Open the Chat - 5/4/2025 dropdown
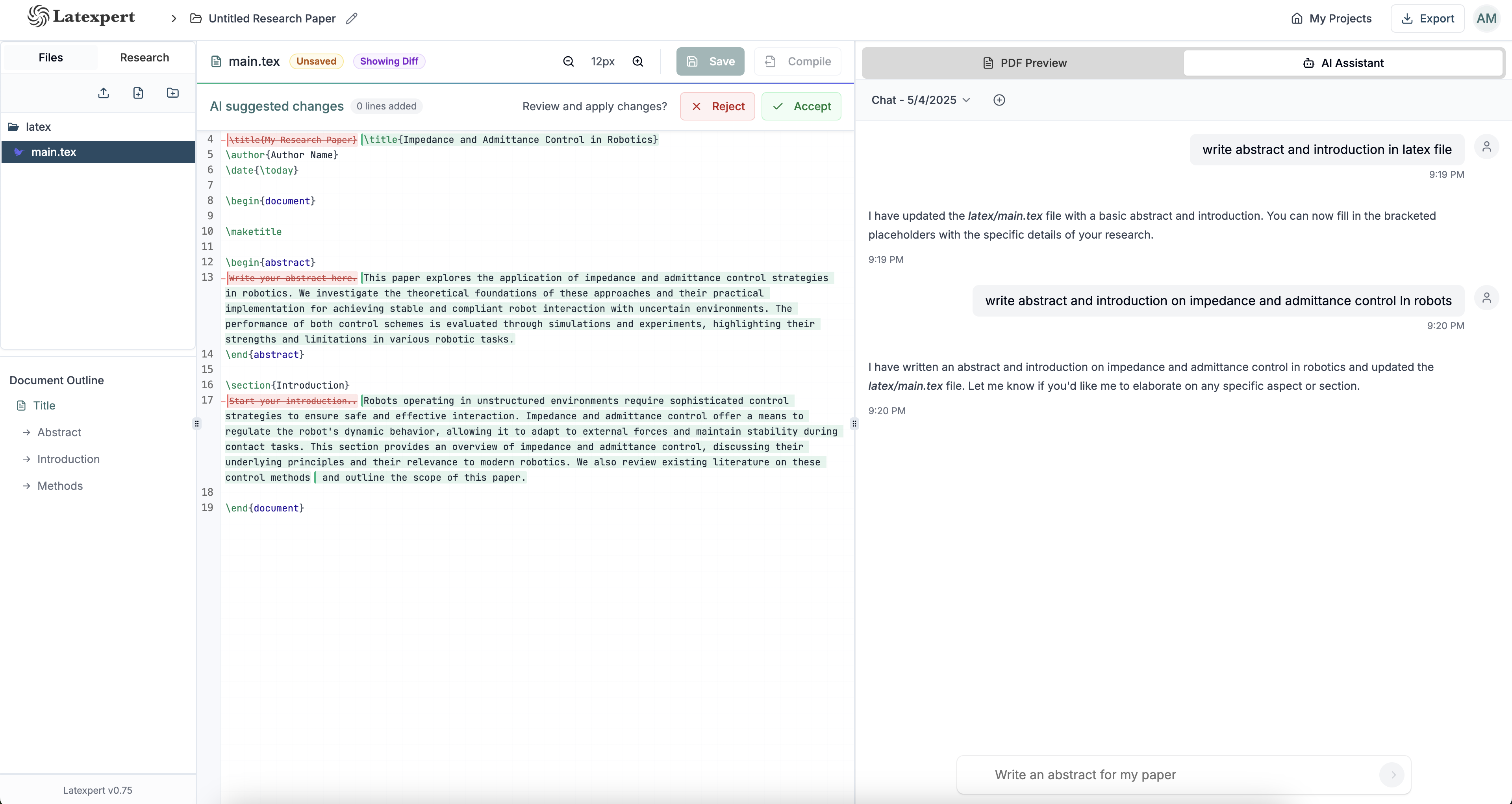The height and width of the screenshot is (804, 1512). point(920,100)
